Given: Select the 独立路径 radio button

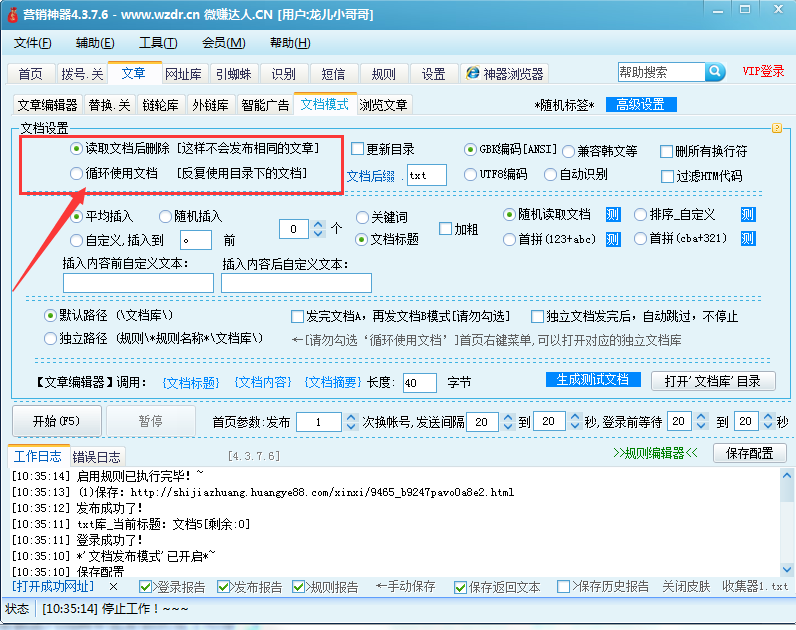Looking at the screenshot, I should [x=50, y=339].
